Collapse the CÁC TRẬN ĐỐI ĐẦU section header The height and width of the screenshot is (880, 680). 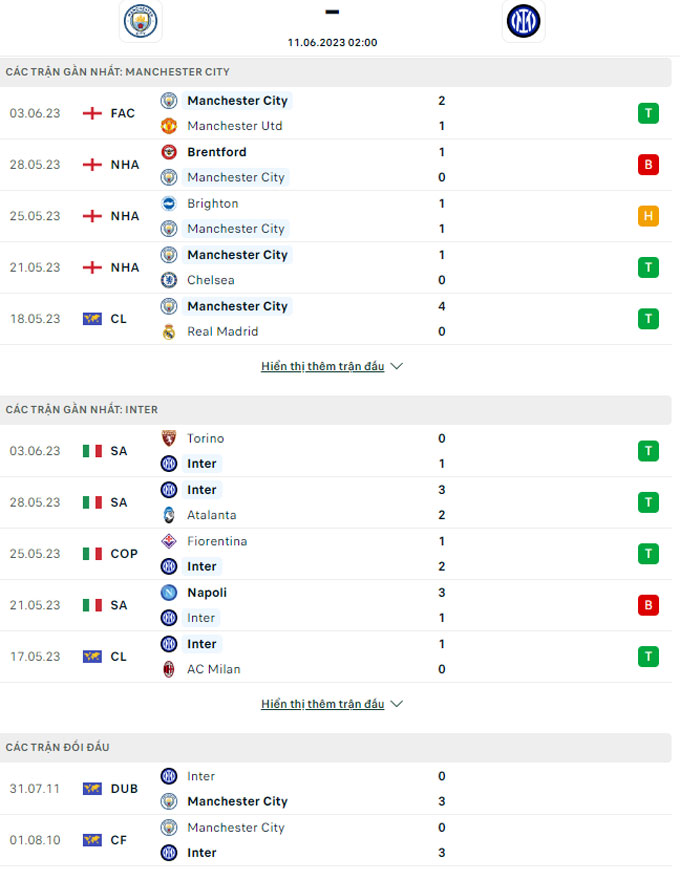pos(340,747)
